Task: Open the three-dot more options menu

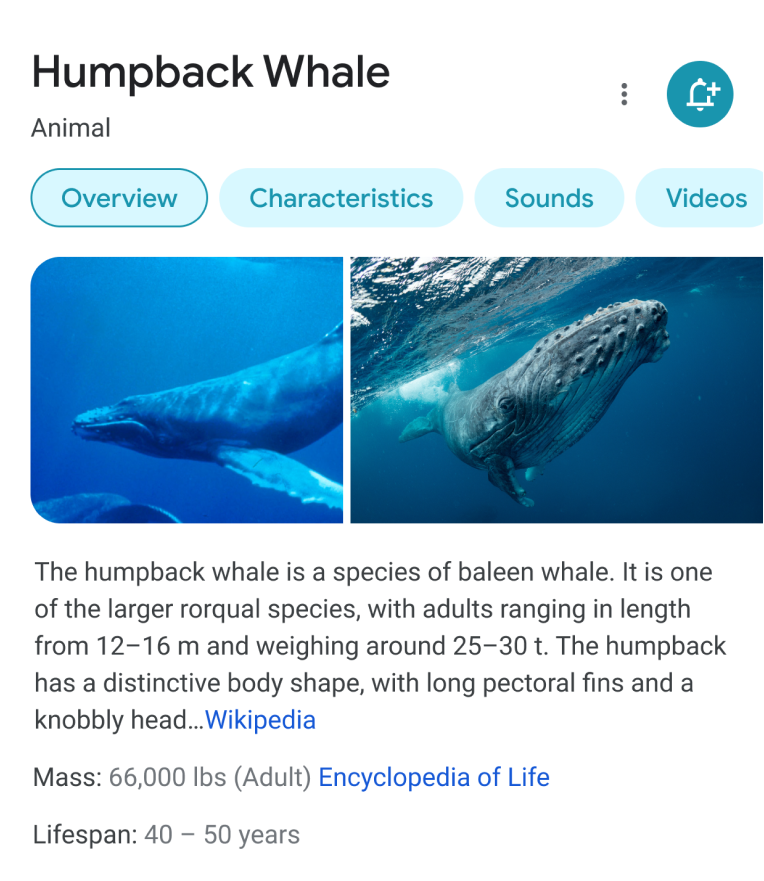Action: click(624, 94)
